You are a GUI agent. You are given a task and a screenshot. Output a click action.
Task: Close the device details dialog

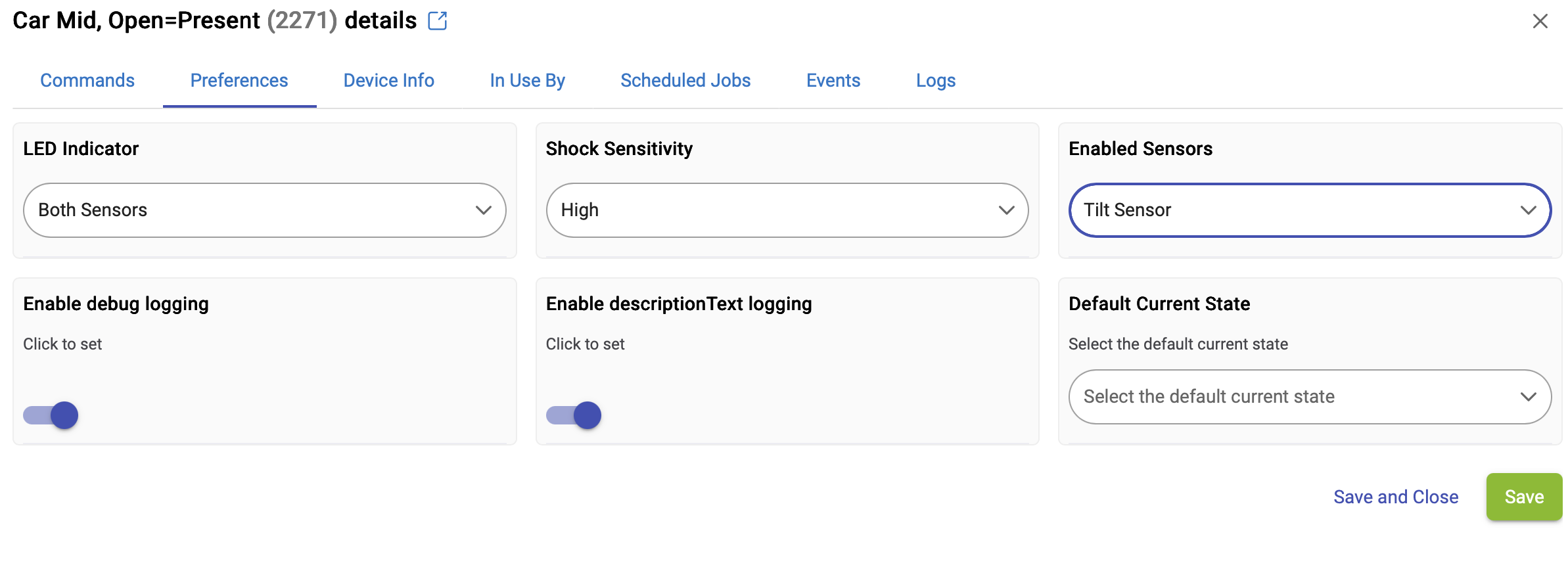click(x=1540, y=21)
